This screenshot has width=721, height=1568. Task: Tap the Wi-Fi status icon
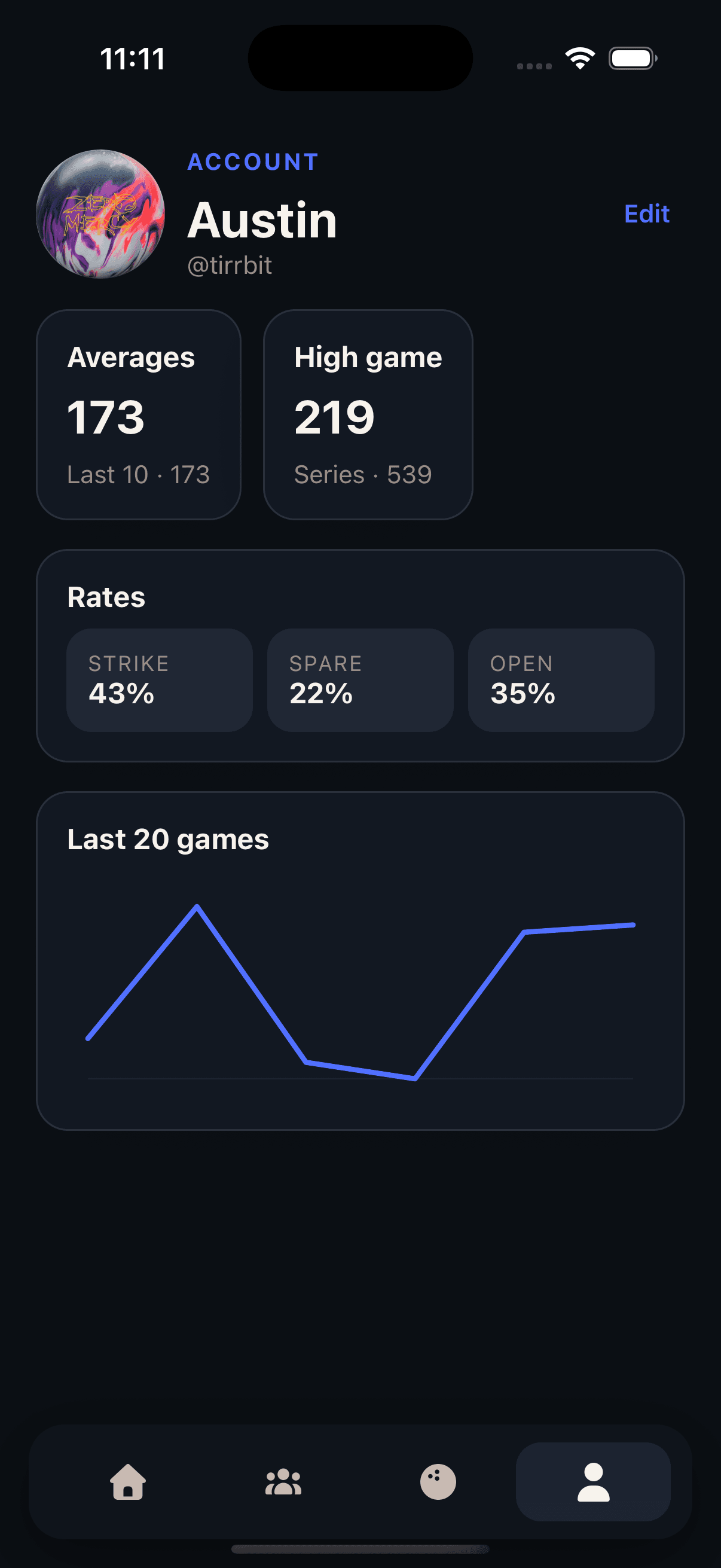(579, 58)
